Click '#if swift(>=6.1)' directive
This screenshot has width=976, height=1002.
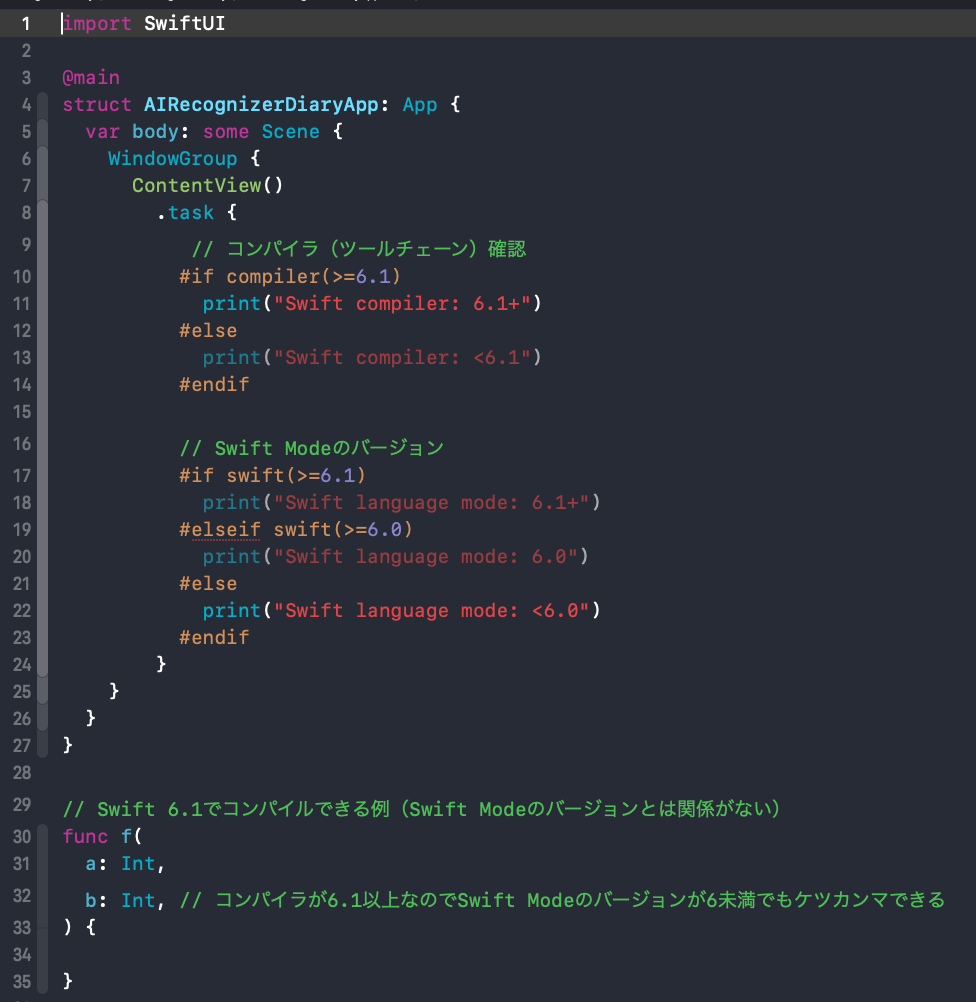pos(272,475)
